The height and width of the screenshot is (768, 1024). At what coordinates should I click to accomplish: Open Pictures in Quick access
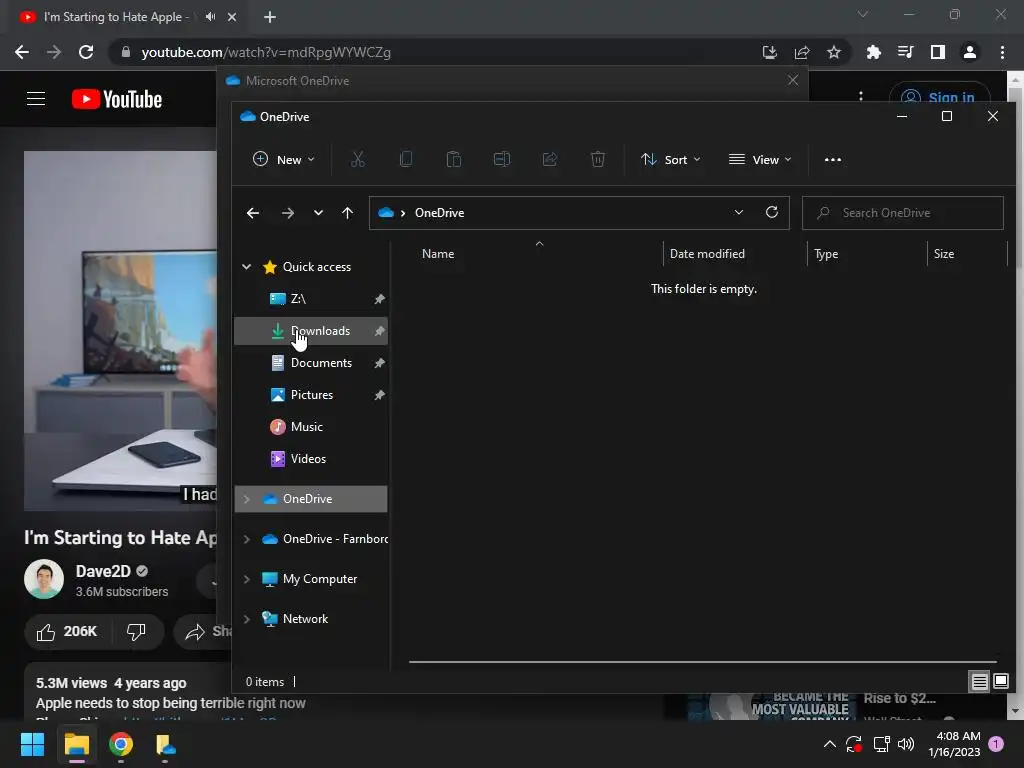(x=311, y=394)
